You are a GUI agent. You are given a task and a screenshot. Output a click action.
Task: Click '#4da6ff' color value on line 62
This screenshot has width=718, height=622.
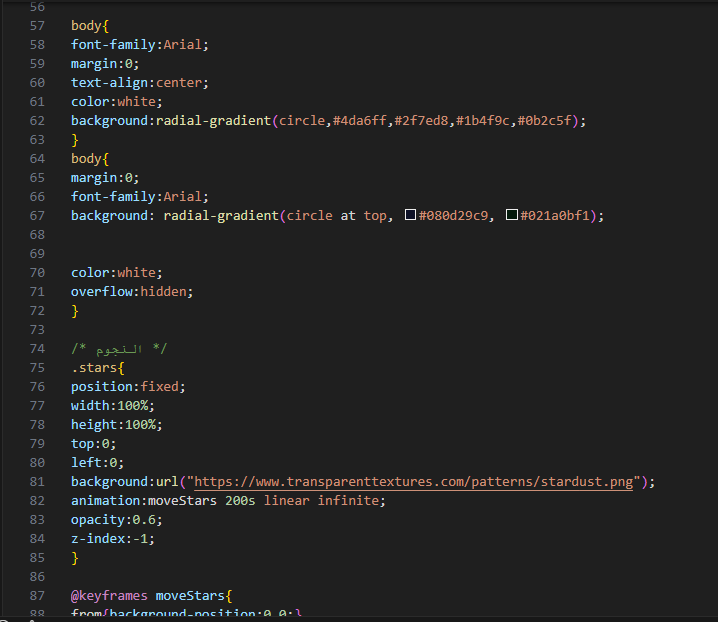click(x=359, y=120)
